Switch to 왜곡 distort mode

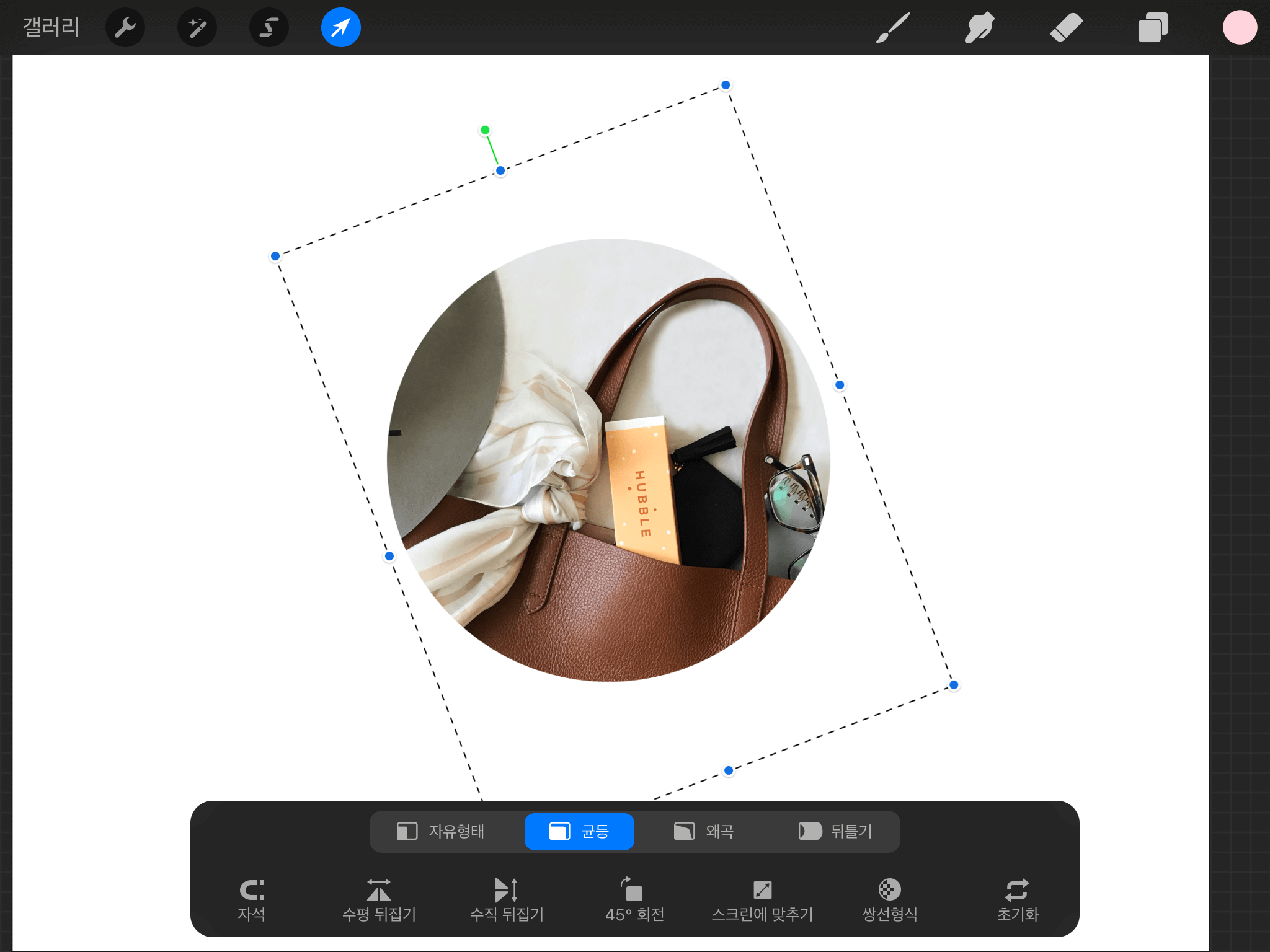(704, 831)
